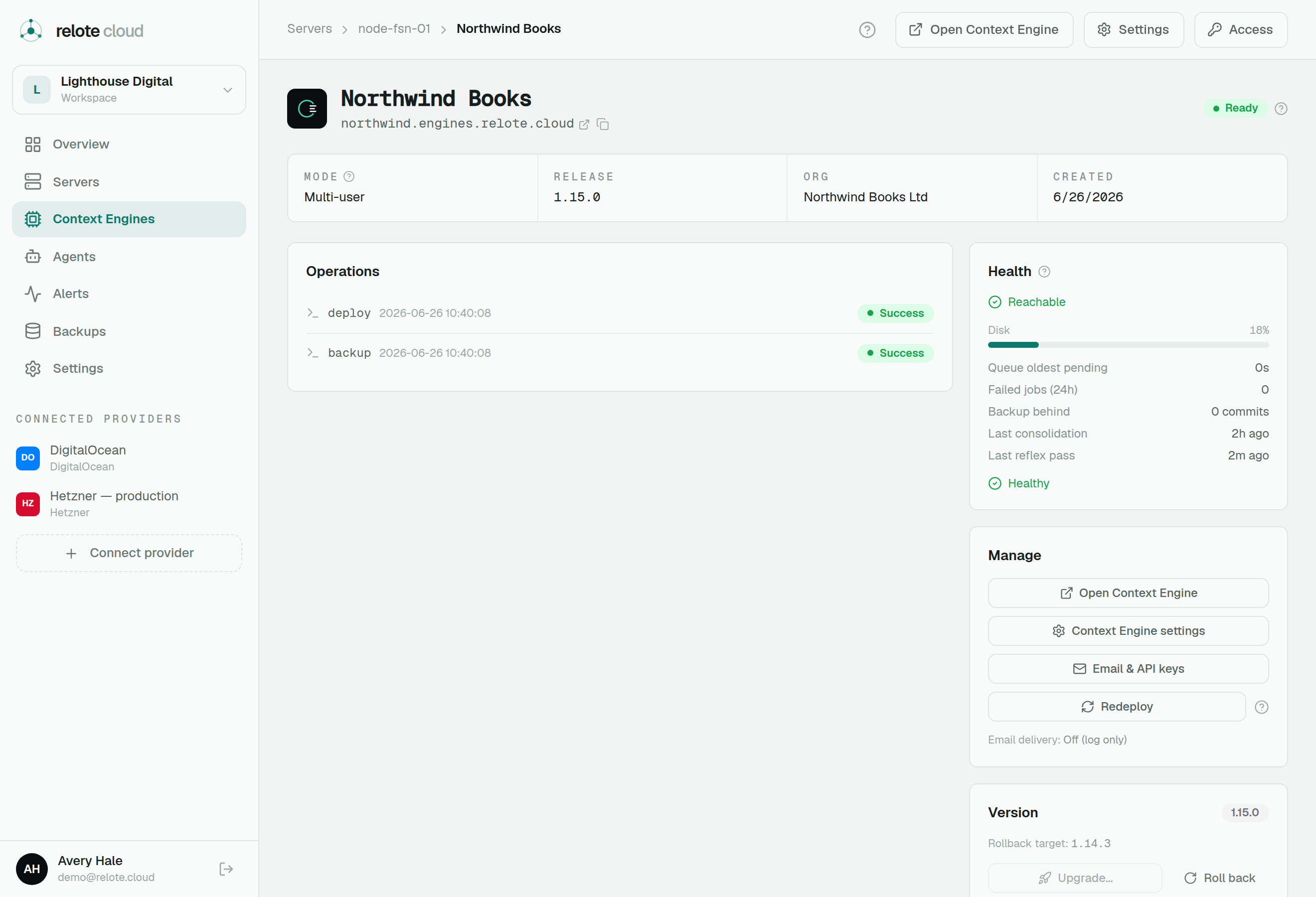Open Email & API keys
This screenshot has width=1316, height=897.
point(1128,669)
